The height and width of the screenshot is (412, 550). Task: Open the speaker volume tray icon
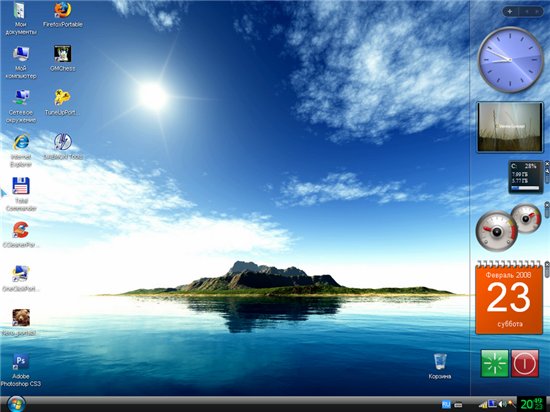click(x=502, y=405)
